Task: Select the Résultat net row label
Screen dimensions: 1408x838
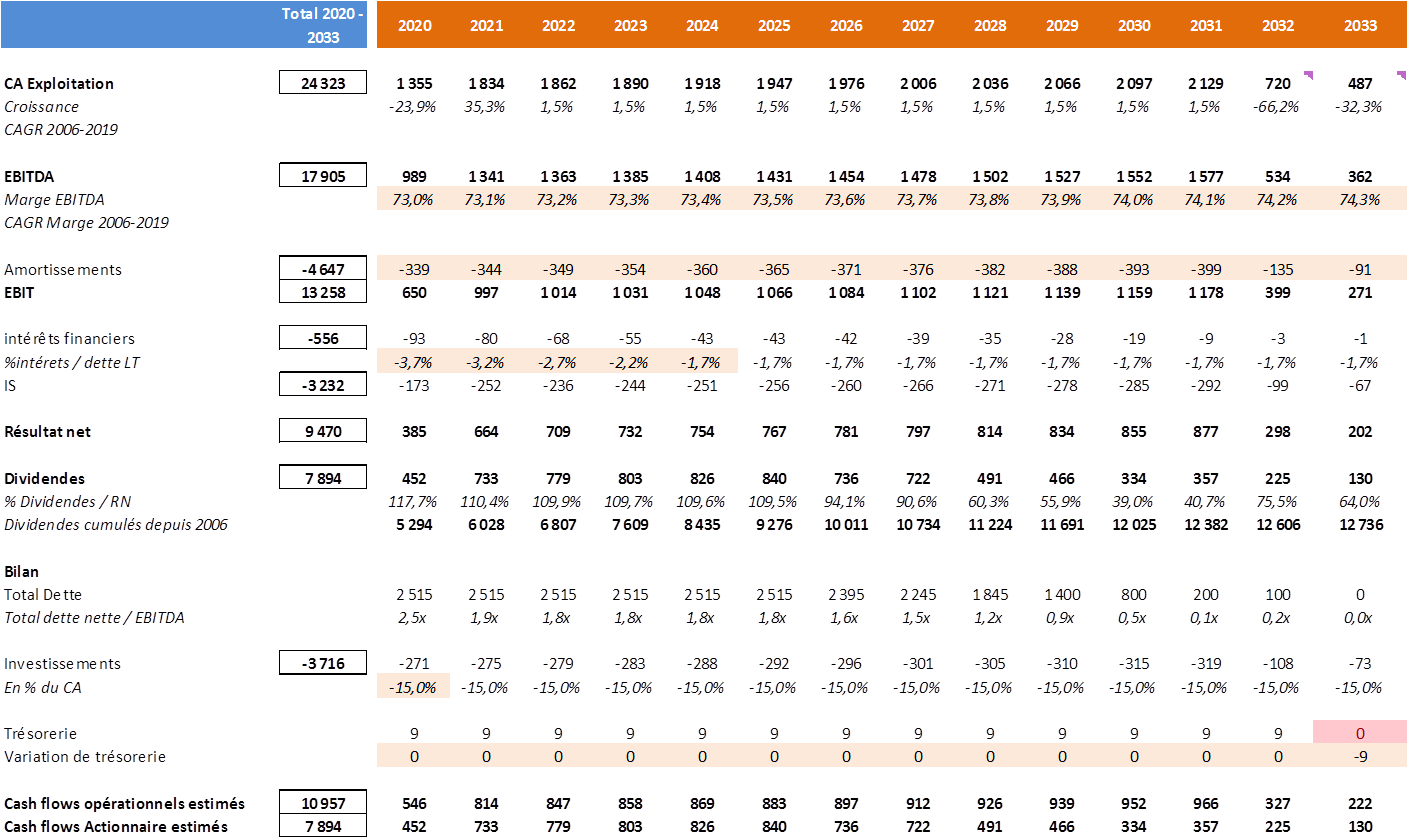Action: click(47, 432)
